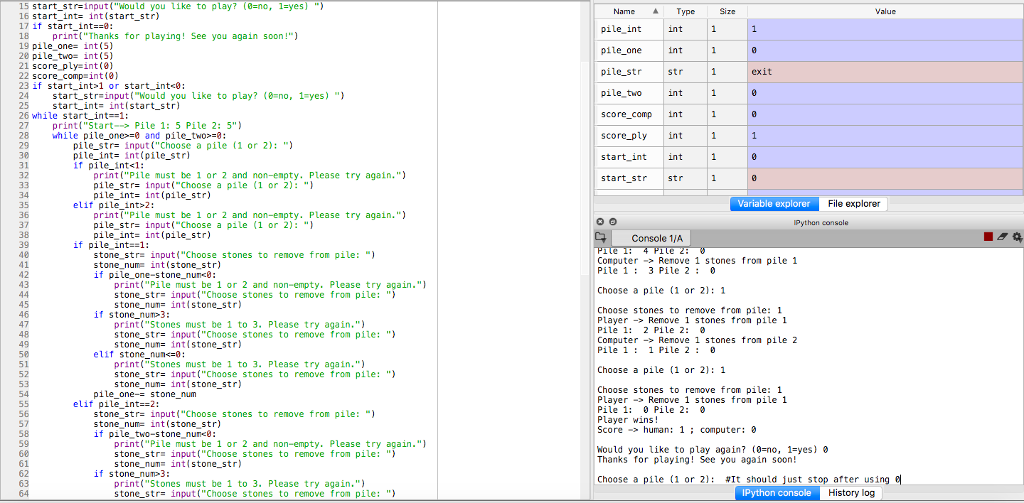Place cursor on line 23 'if start_int>1 or start_int<0:'
The height and width of the screenshot is (503, 1024).
point(108,86)
